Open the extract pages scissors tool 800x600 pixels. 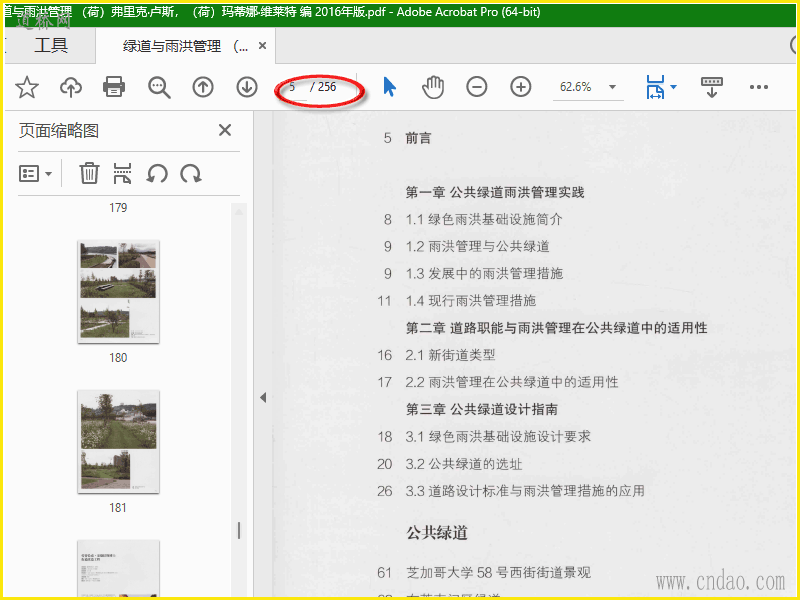pos(122,173)
